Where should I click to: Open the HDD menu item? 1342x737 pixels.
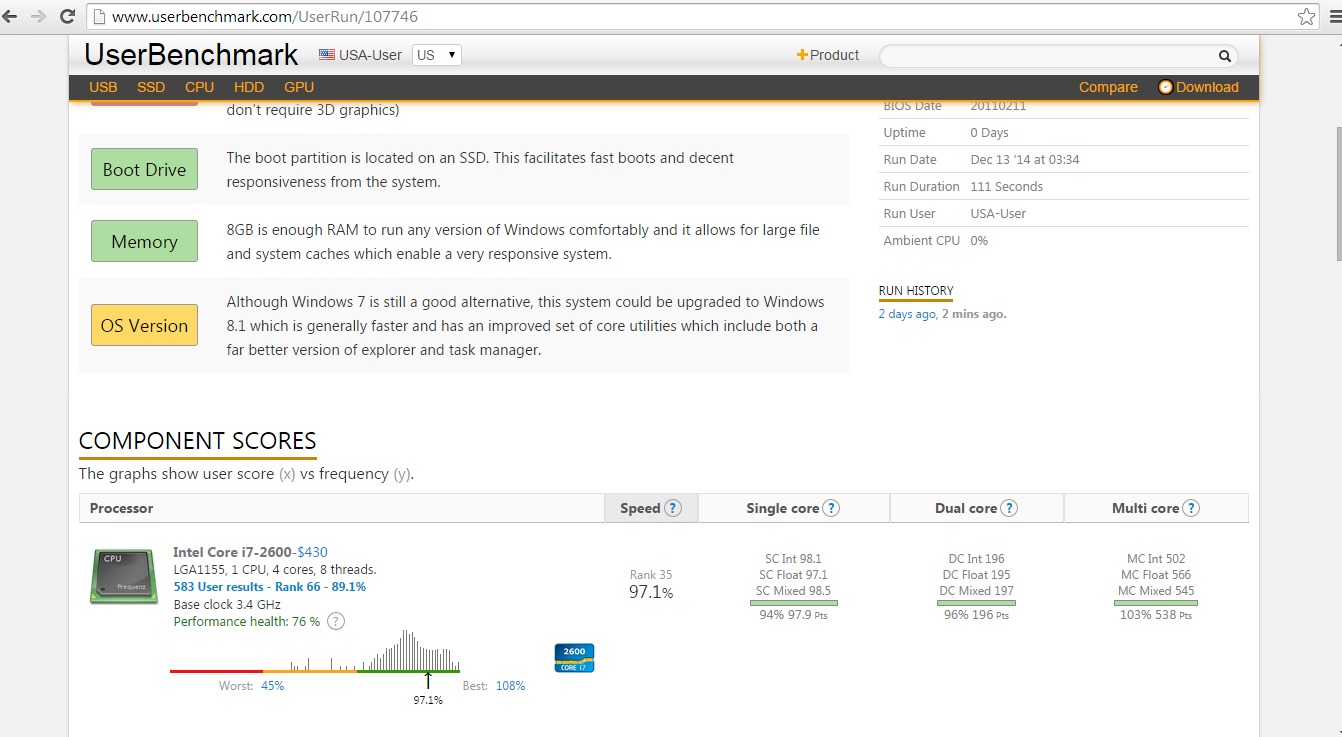pos(249,87)
